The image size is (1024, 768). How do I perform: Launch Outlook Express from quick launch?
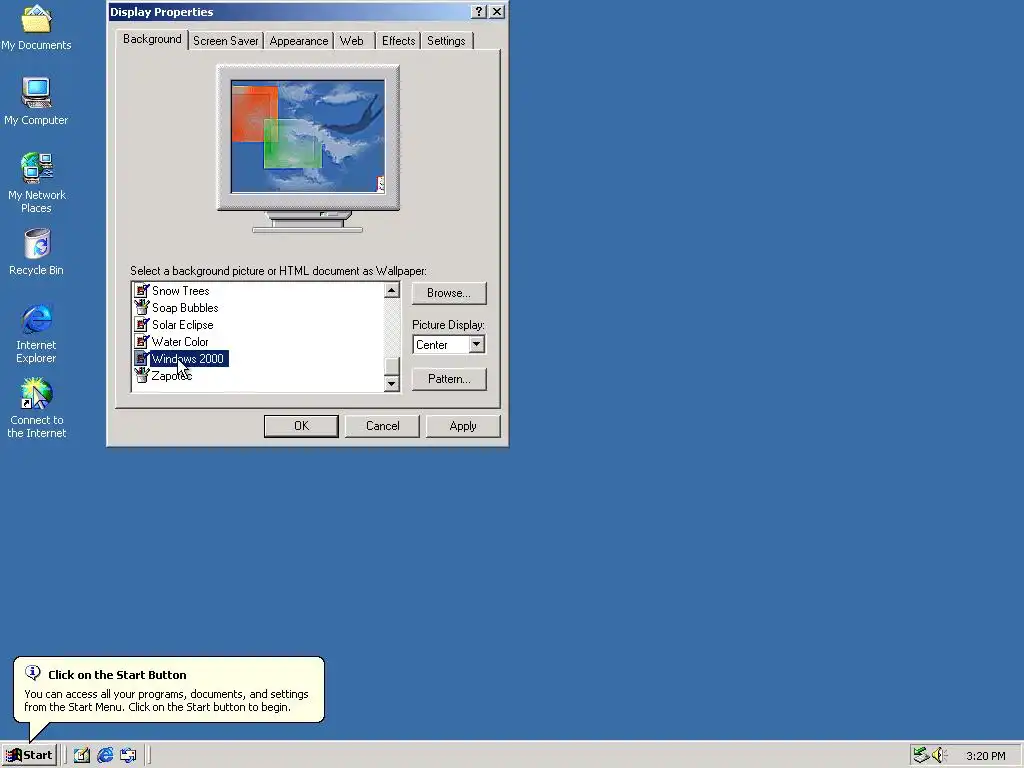coord(128,756)
